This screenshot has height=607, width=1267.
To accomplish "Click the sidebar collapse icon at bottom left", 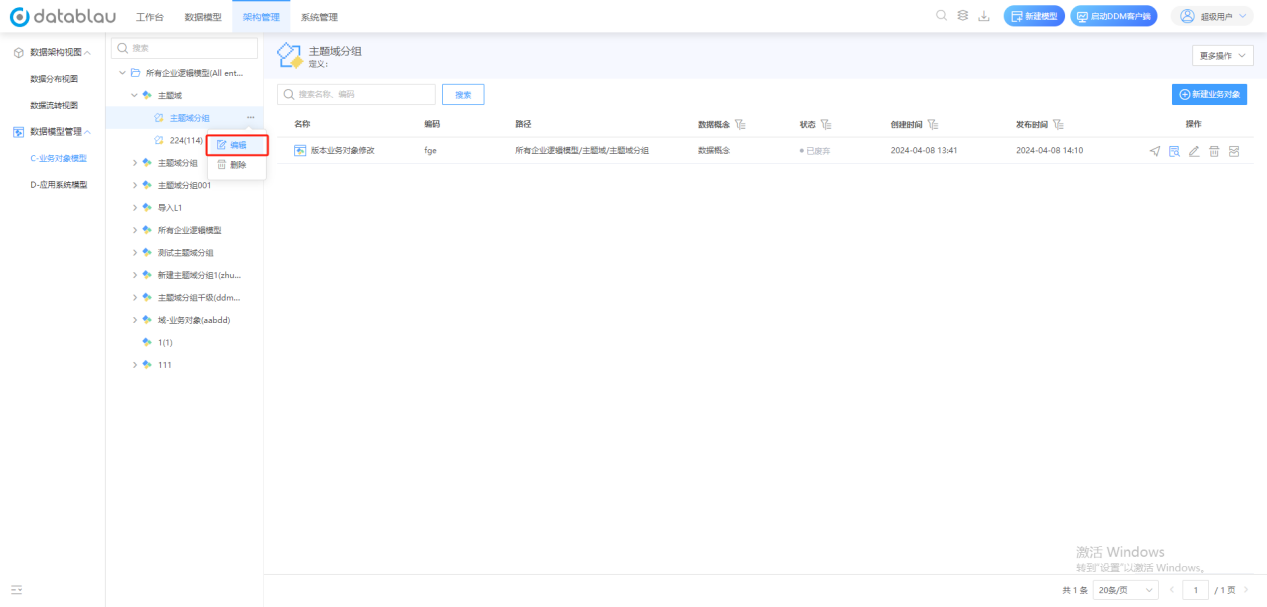I will [x=17, y=590].
